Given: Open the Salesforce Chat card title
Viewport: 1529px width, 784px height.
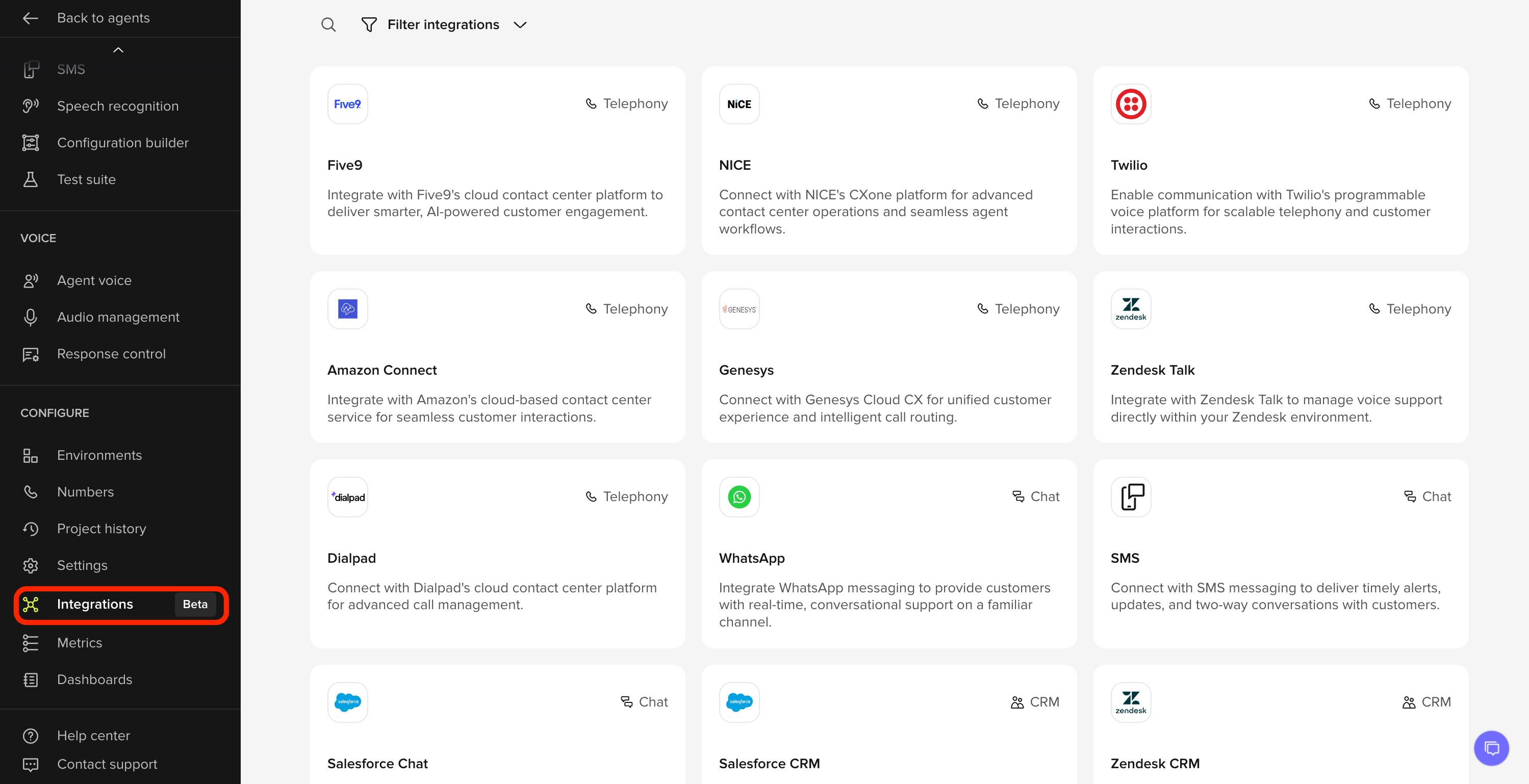Looking at the screenshot, I should click(x=377, y=764).
